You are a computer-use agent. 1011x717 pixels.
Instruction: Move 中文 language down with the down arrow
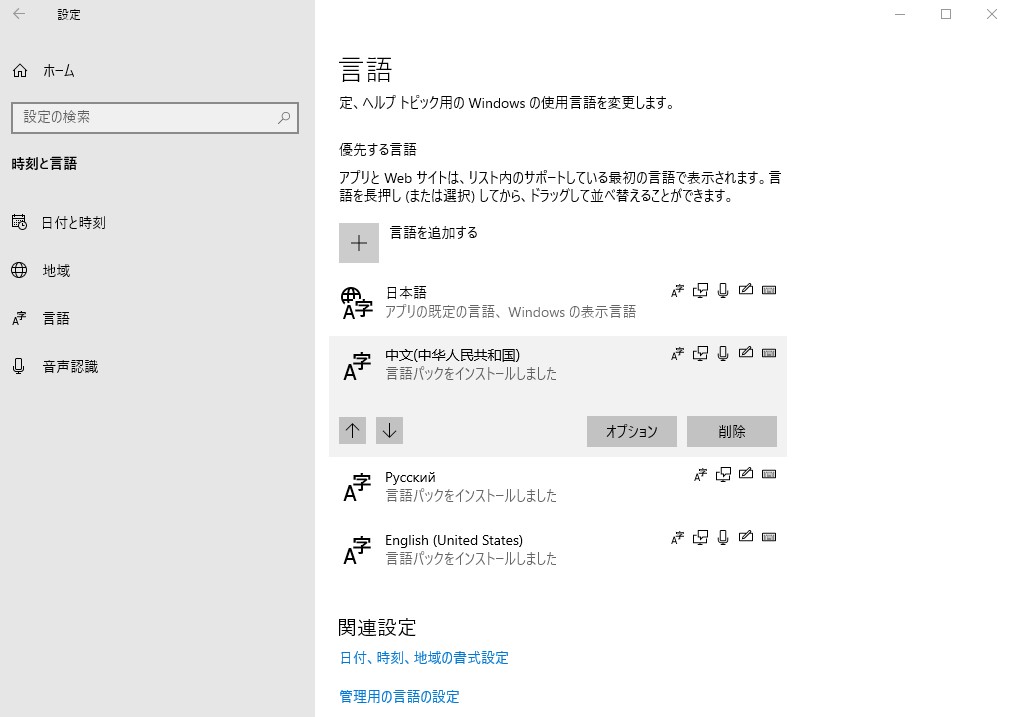[389, 431]
